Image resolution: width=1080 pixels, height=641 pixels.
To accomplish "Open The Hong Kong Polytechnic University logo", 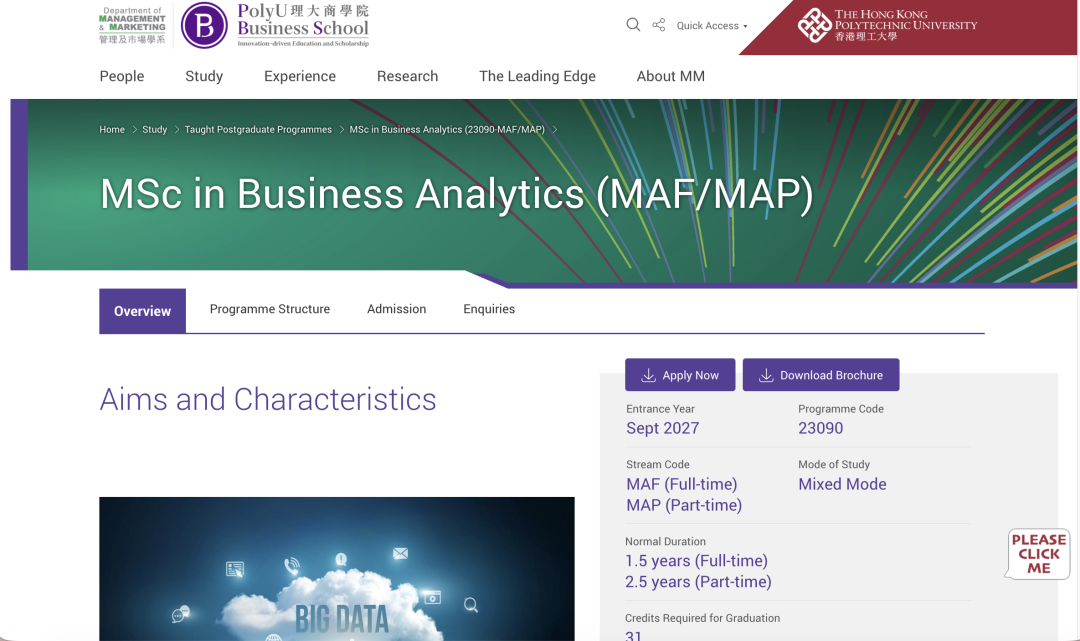I will pos(887,25).
